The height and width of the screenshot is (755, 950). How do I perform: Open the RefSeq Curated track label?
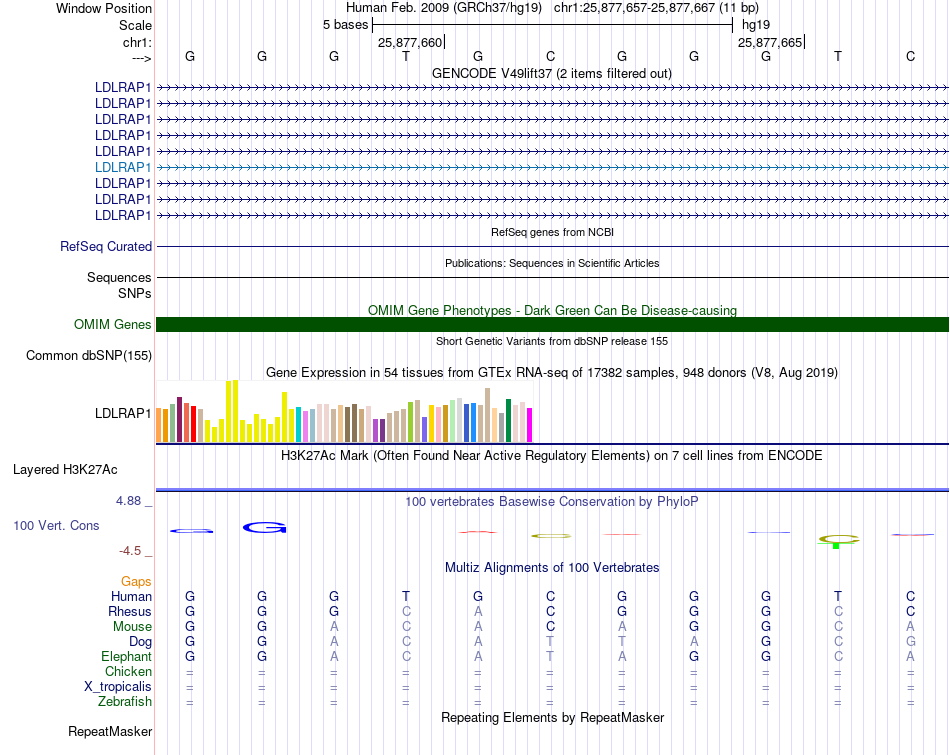click(x=106, y=247)
